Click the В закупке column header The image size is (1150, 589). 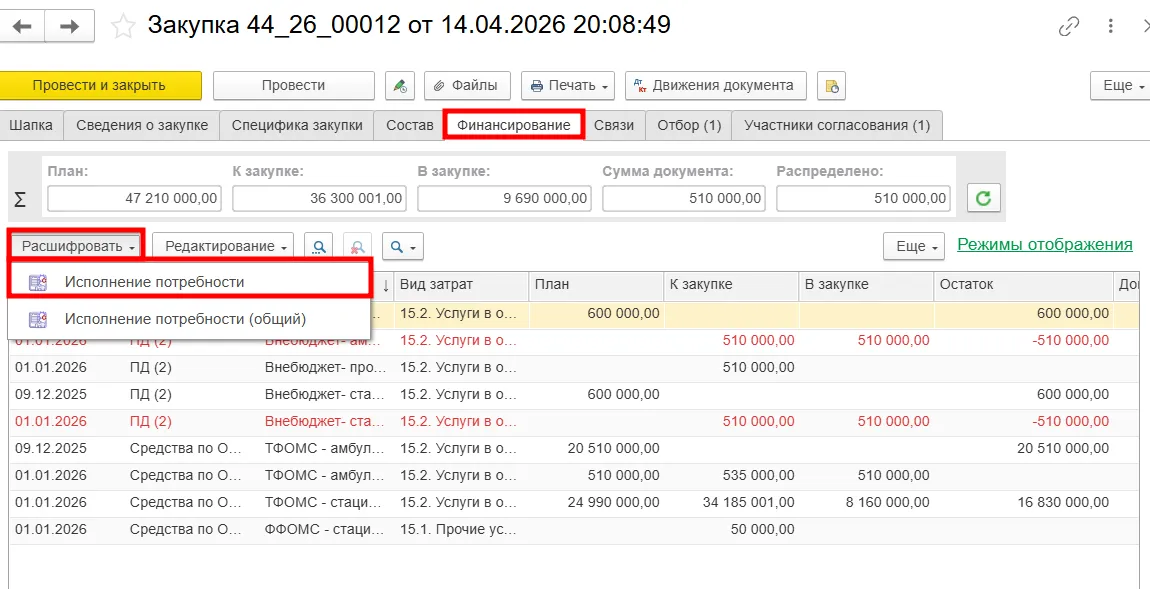point(866,285)
